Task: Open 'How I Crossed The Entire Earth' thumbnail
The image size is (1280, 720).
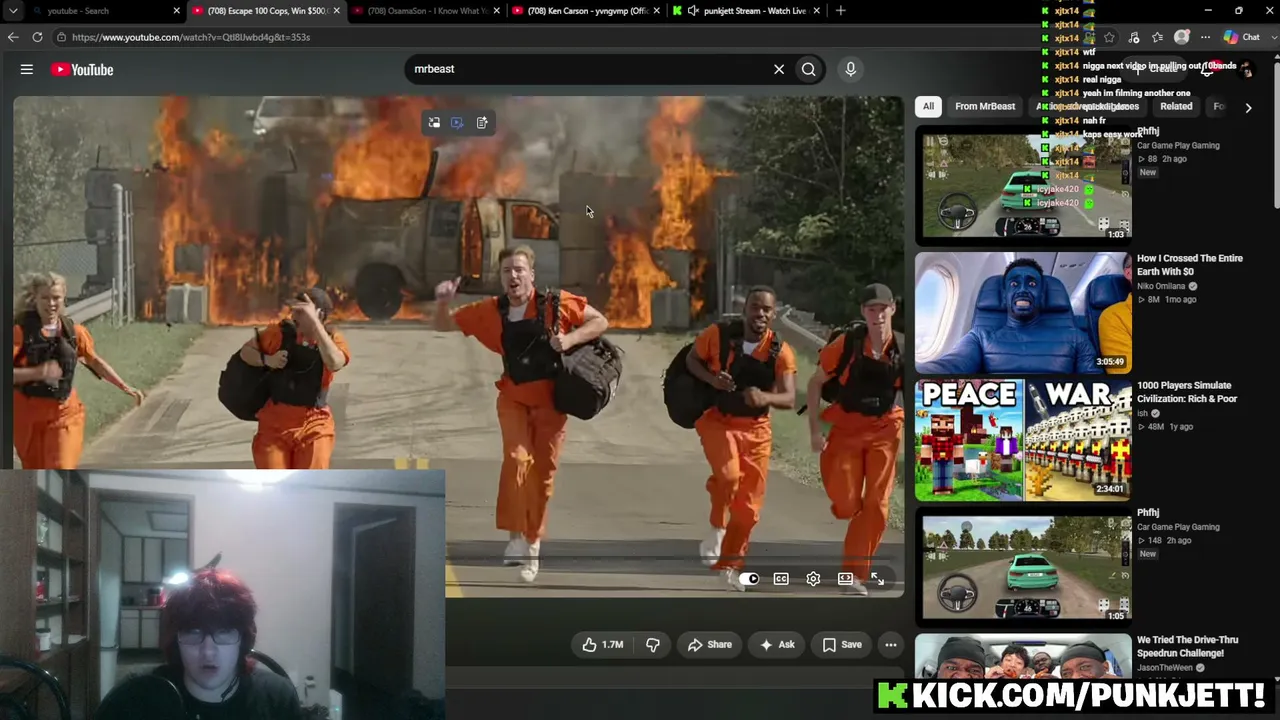Action: 1023,312
